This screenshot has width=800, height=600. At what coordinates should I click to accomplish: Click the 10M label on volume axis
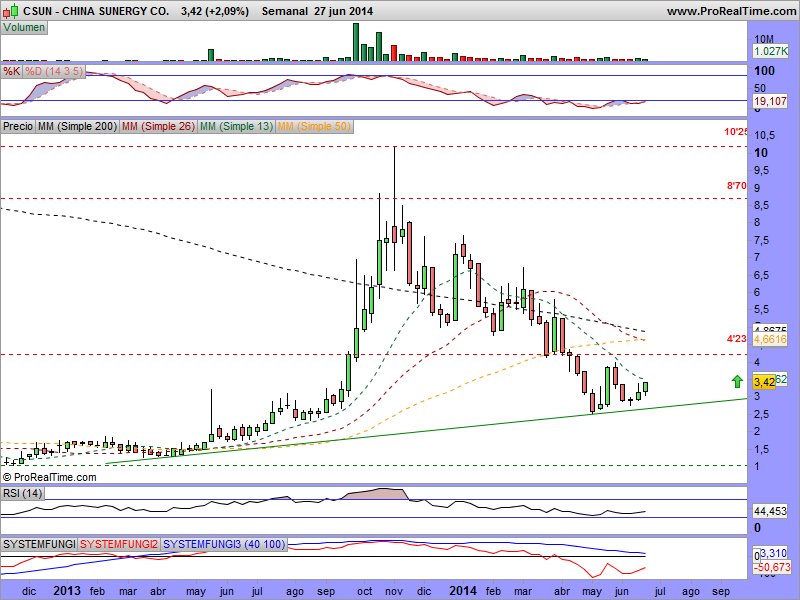click(x=764, y=39)
